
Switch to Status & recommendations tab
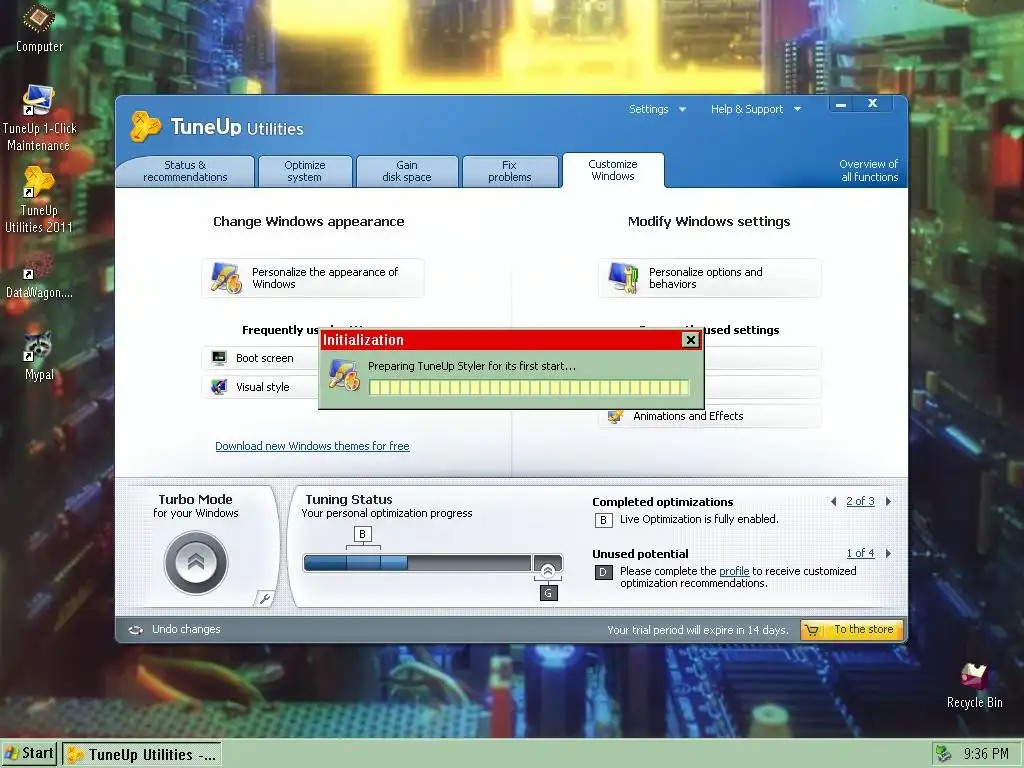185,171
